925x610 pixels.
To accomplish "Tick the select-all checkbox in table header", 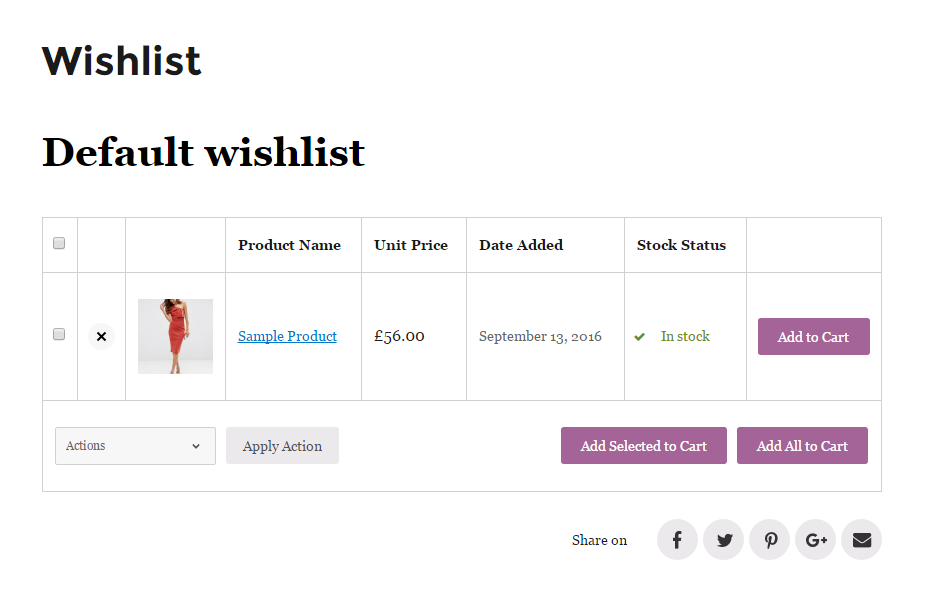I will click(x=59, y=243).
